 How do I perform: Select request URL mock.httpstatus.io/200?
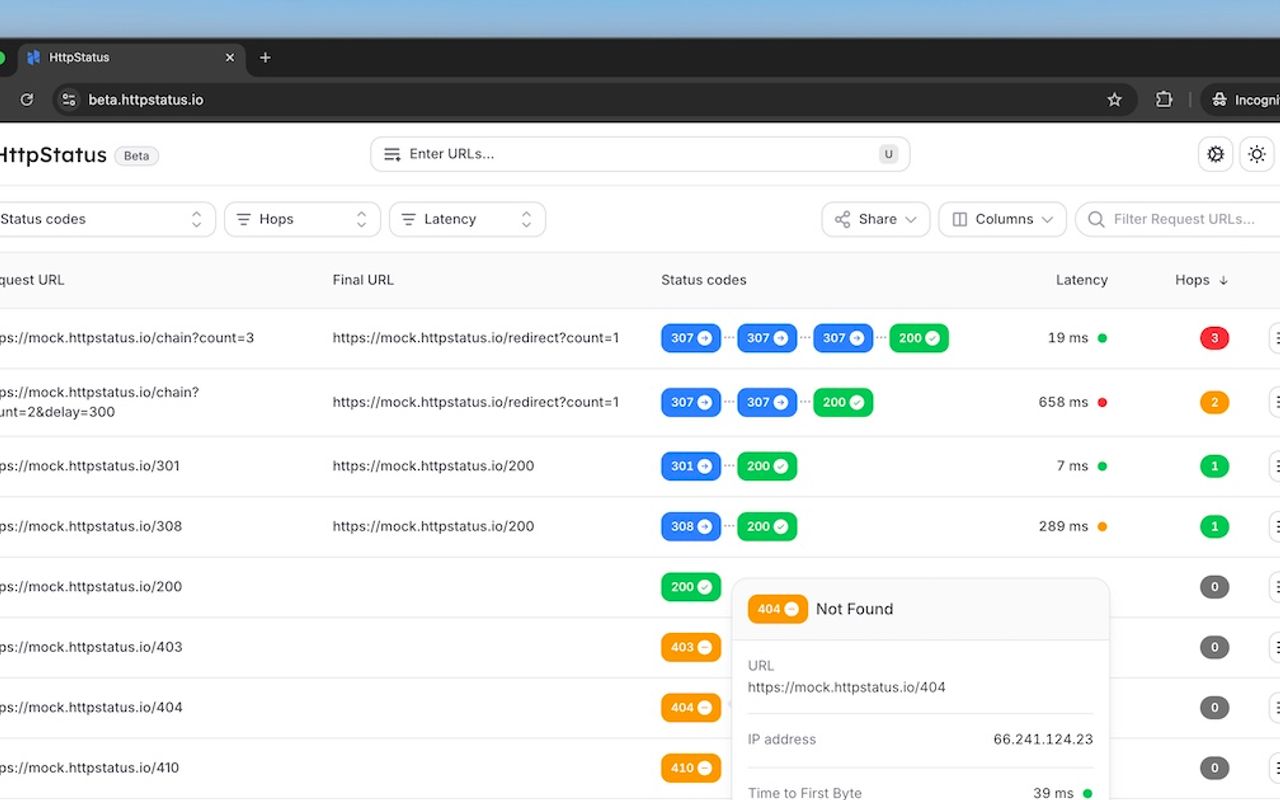pos(91,587)
